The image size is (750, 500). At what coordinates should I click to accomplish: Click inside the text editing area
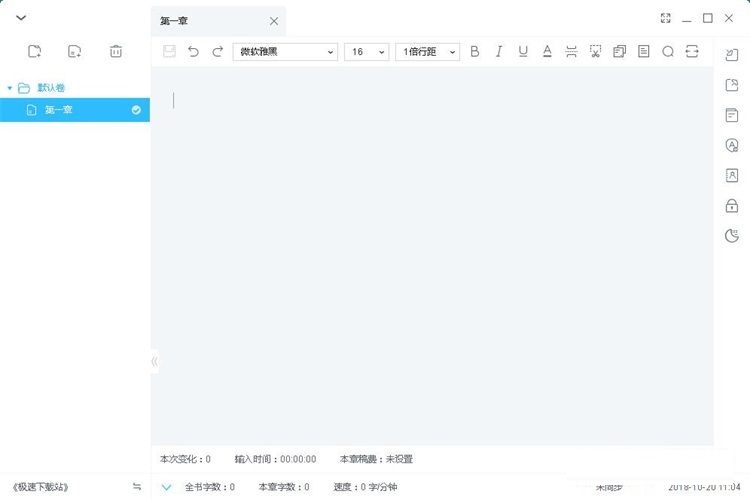click(432, 256)
